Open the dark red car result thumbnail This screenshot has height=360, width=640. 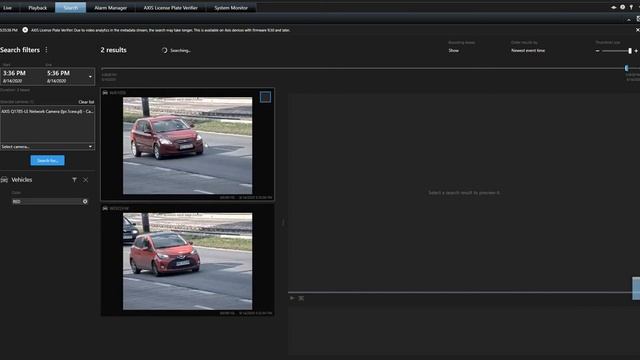click(x=188, y=146)
